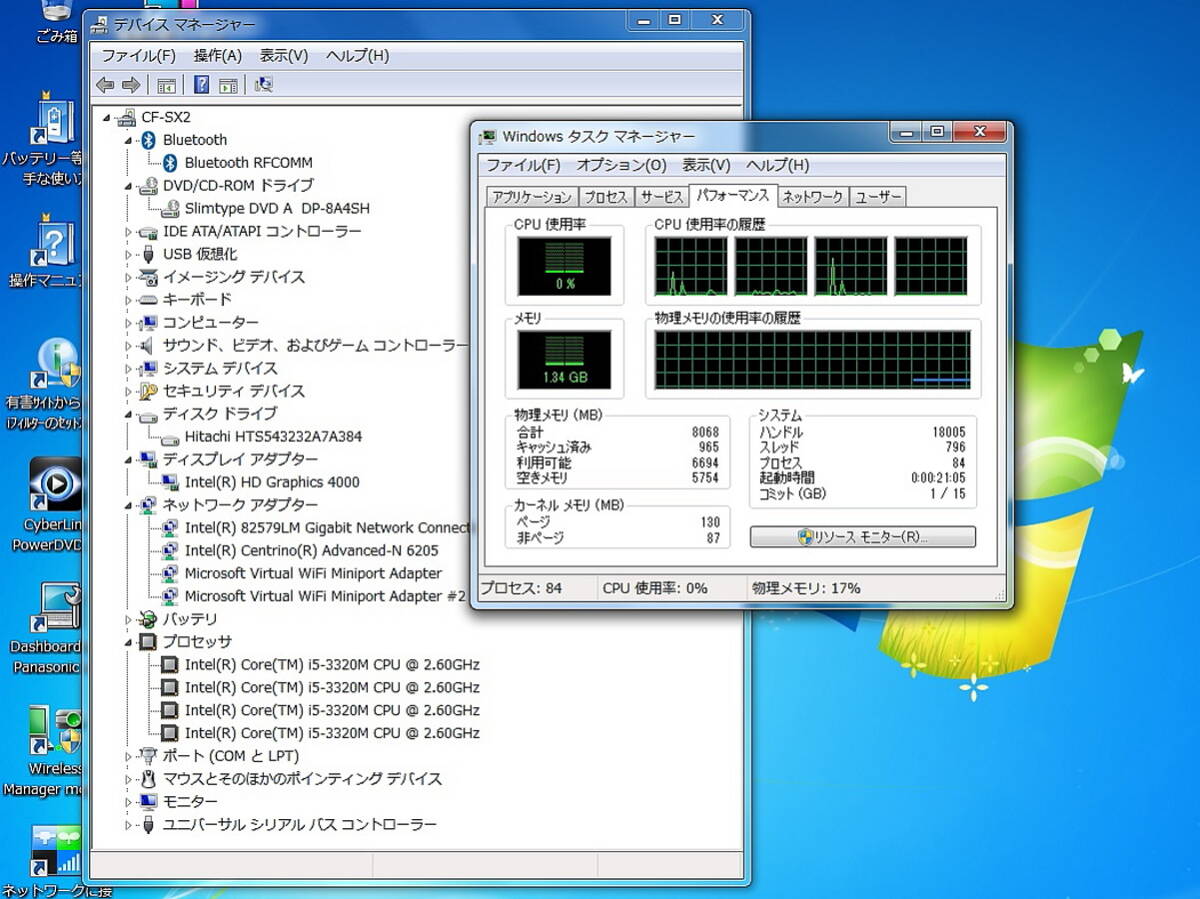This screenshot has height=899, width=1200.
Task: Click the scan for hardware changes icon
Action: [x=264, y=85]
